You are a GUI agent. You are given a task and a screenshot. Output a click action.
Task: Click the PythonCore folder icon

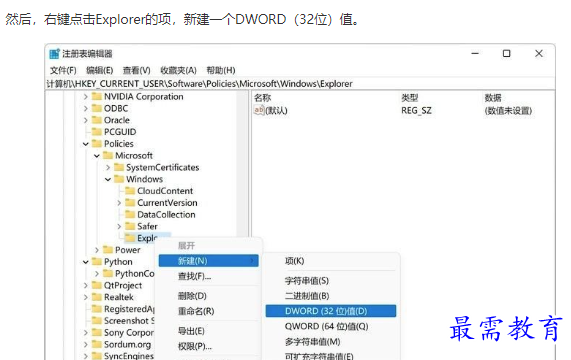[108, 273]
